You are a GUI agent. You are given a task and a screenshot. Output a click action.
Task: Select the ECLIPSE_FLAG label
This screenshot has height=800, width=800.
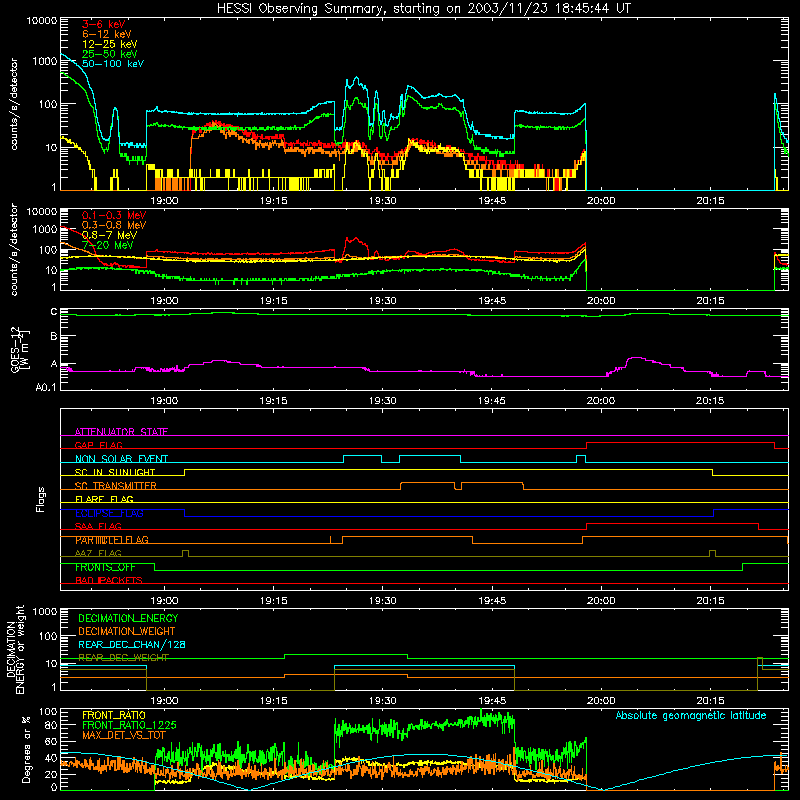(109, 513)
